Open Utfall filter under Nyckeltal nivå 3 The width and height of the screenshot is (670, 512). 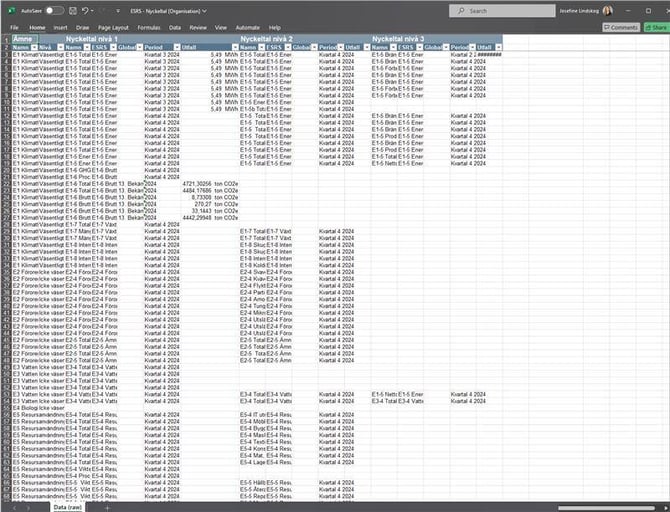click(x=498, y=47)
